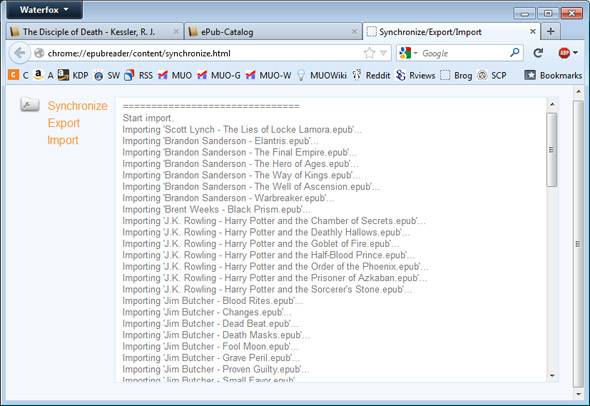Click the Dead Beat.epub log line
The width and height of the screenshot is (590, 406).
(211, 324)
